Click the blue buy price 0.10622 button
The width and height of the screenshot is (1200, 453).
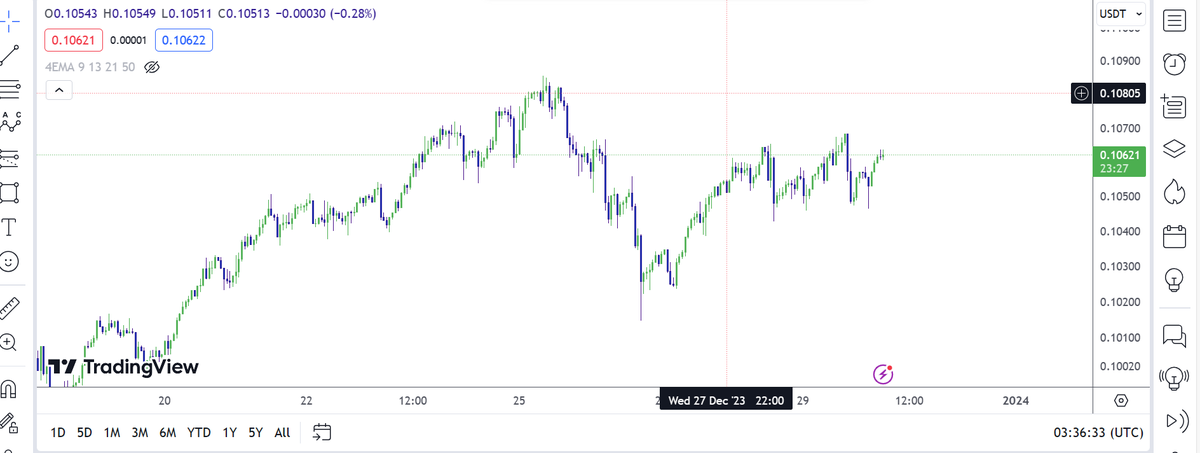(184, 40)
